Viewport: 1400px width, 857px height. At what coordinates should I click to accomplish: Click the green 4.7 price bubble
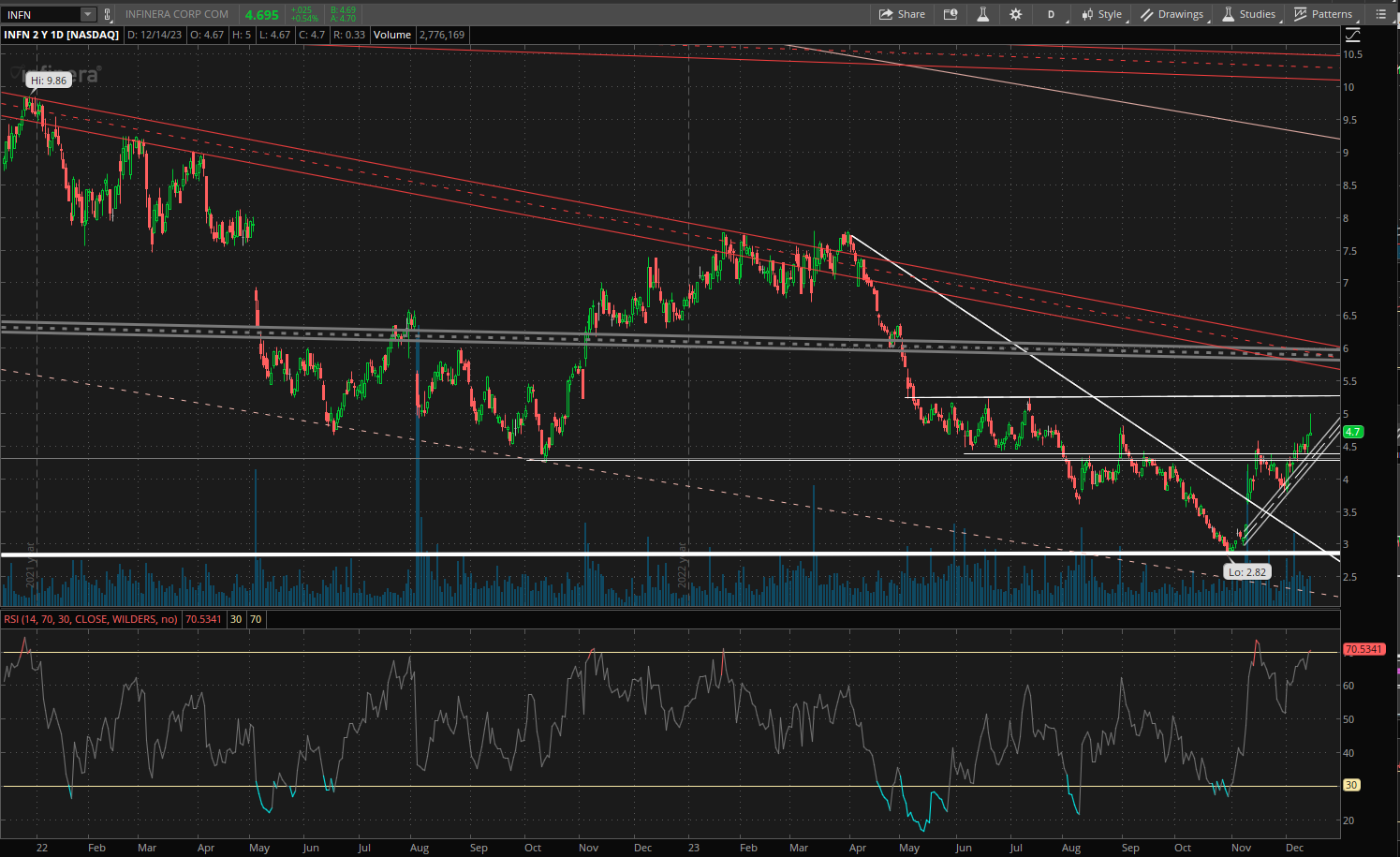(x=1352, y=432)
